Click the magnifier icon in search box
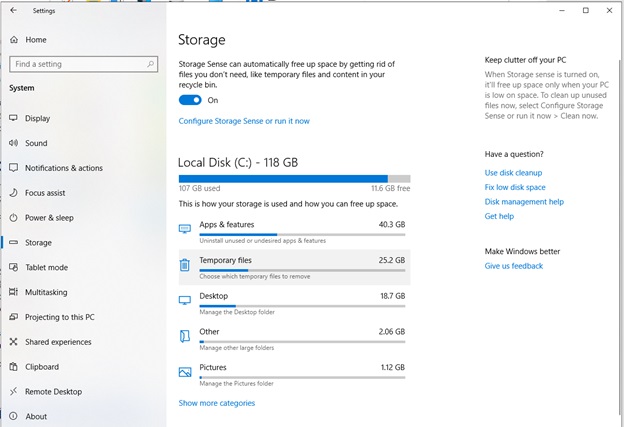 point(150,64)
